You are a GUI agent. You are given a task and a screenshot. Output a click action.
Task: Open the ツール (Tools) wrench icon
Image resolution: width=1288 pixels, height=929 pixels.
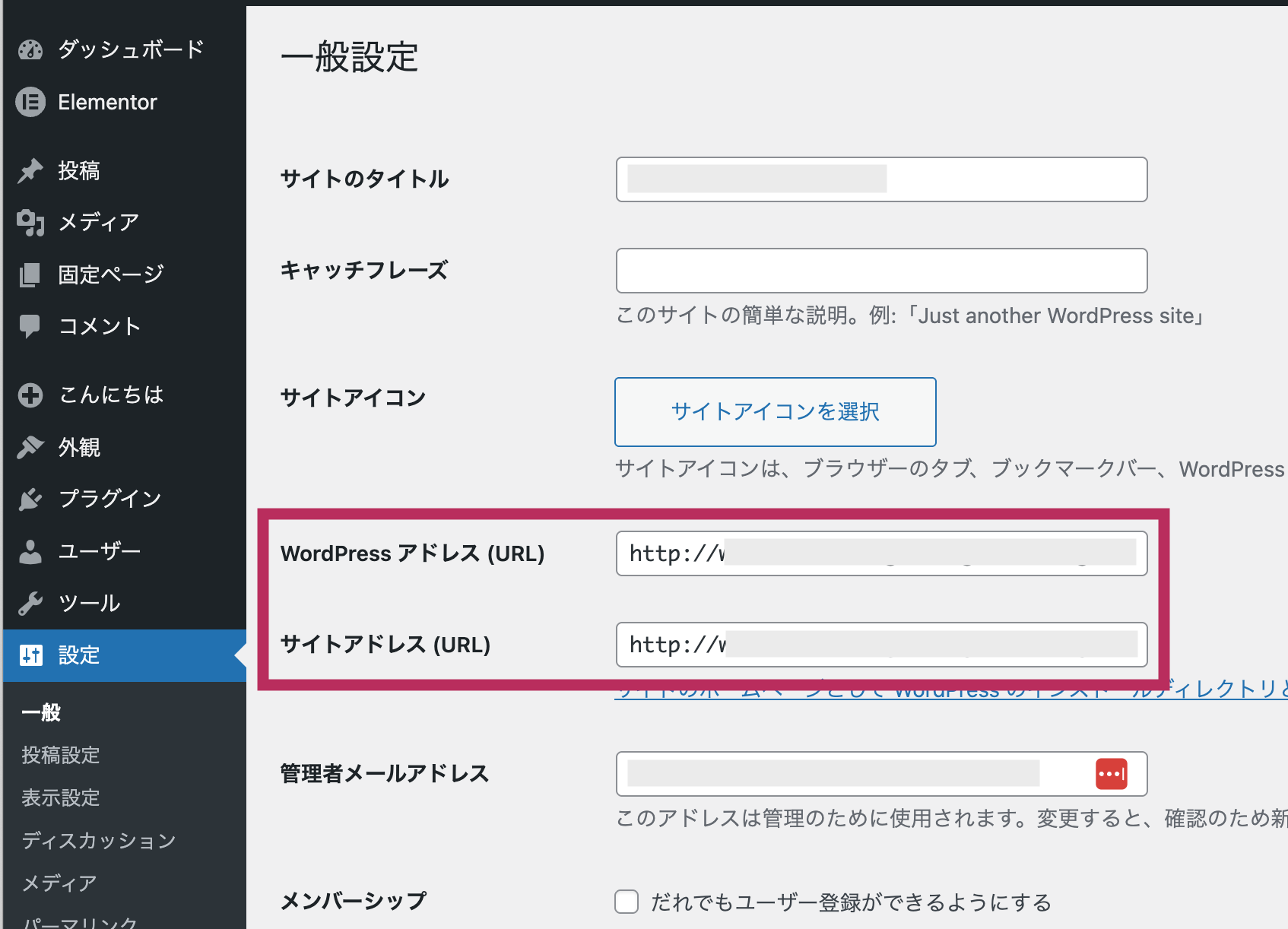(30, 602)
